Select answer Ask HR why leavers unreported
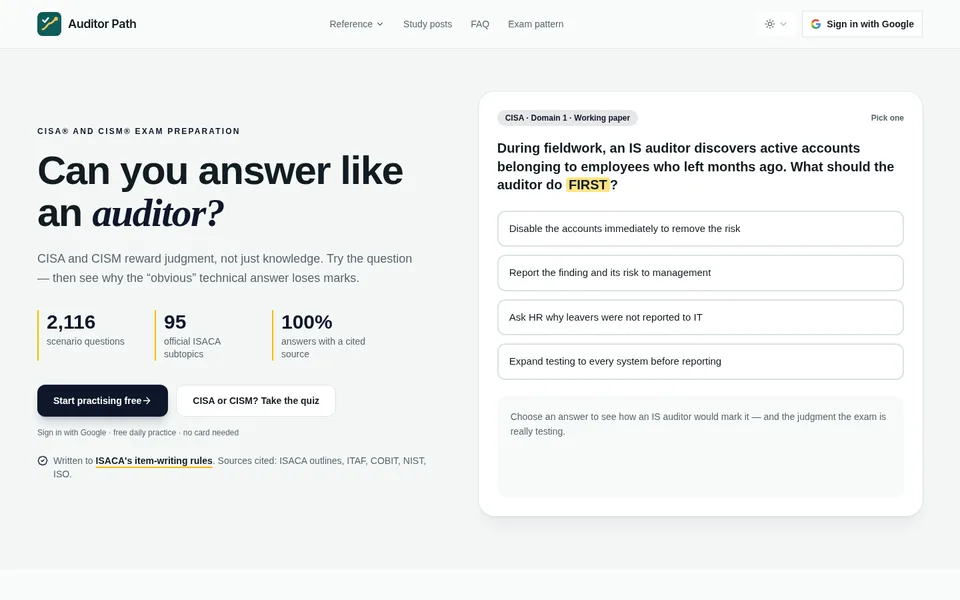 click(x=700, y=317)
